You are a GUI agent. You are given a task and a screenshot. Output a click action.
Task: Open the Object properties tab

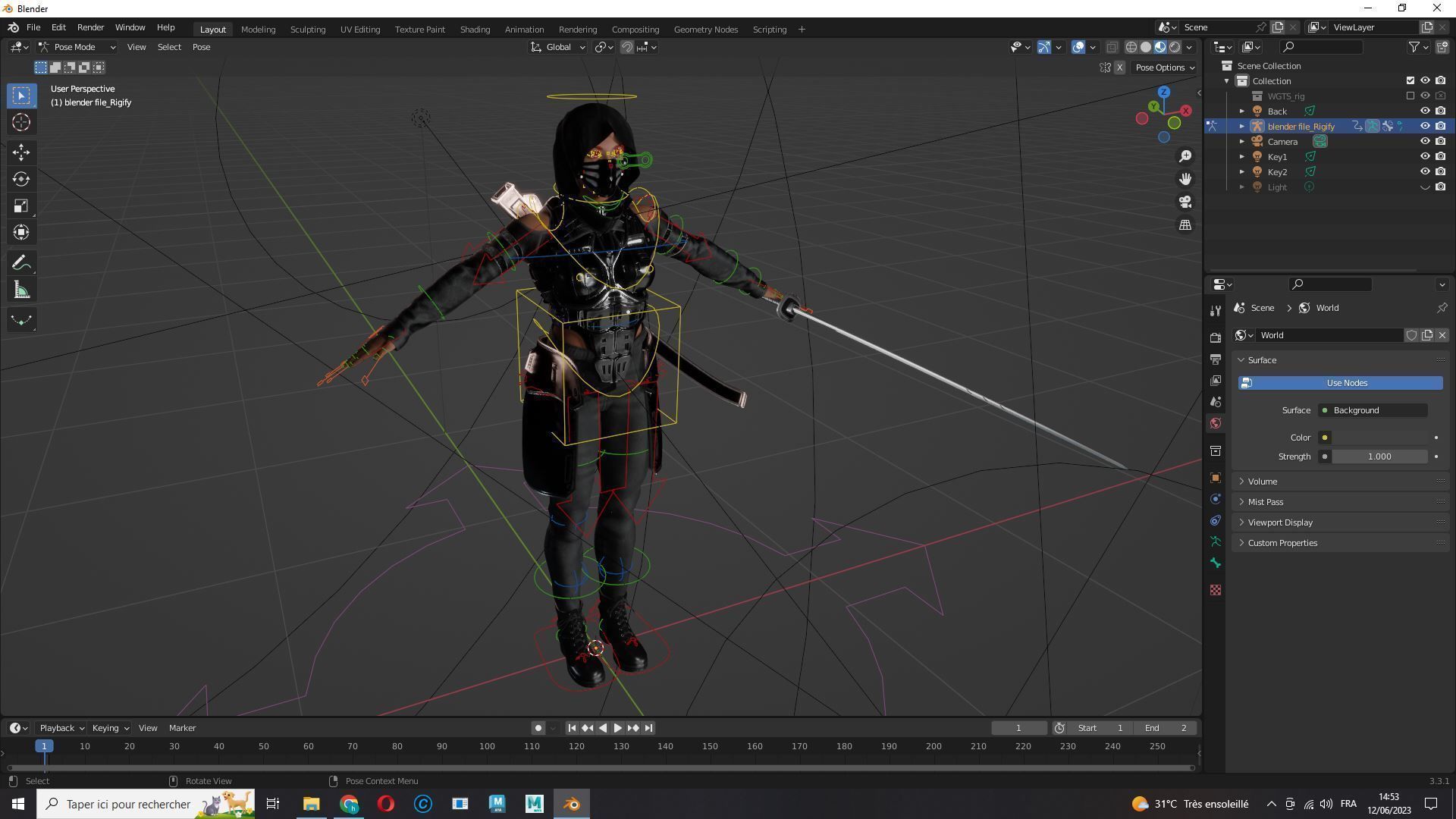[x=1216, y=478]
